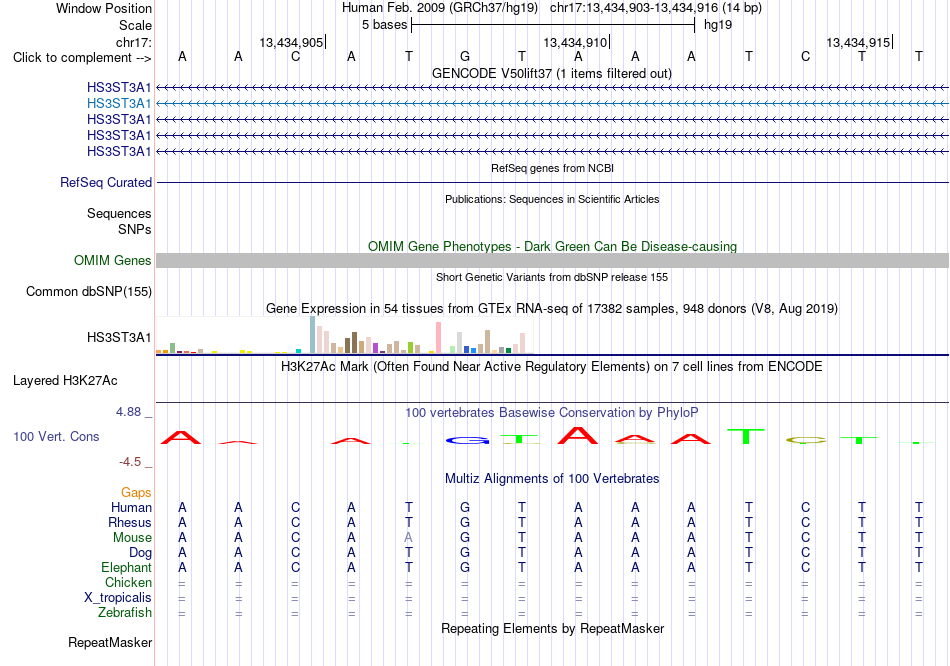Click the RefSeq Curated gene line

(x=552, y=182)
